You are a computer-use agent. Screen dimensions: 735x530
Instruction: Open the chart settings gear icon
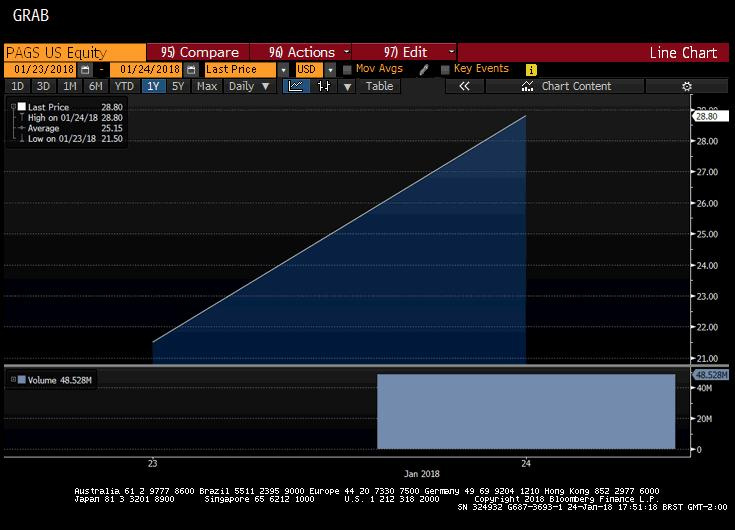687,86
